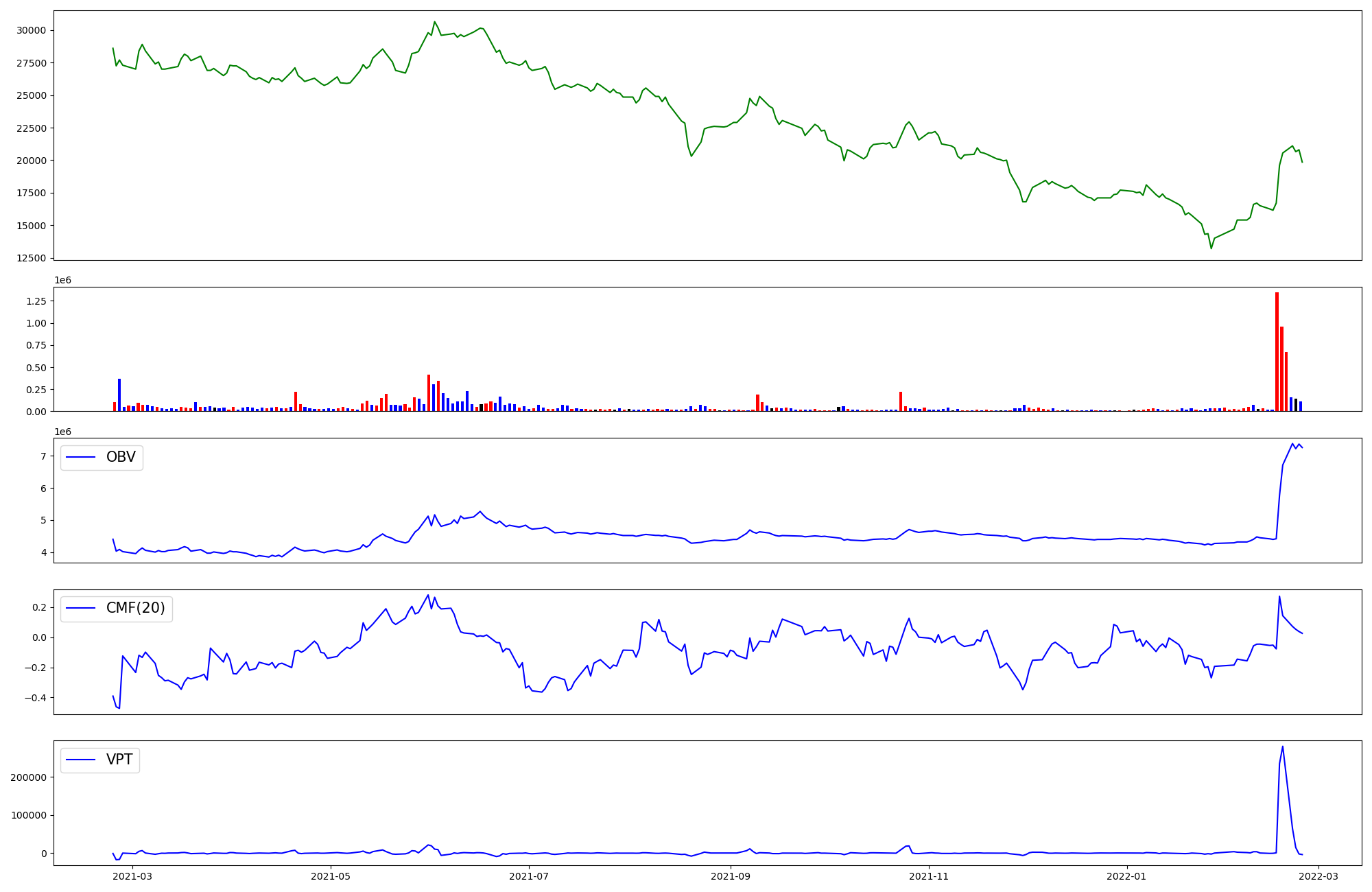
Task: Click the 30000 tick on price axis
Action: pyautogui.click(x=31, y=30)
